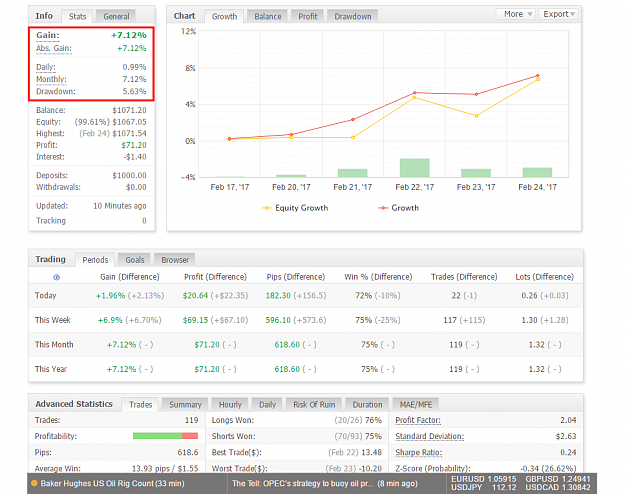Toggle the red Growth legend entry
The image size is (625, 494).
tap(398, 208)
